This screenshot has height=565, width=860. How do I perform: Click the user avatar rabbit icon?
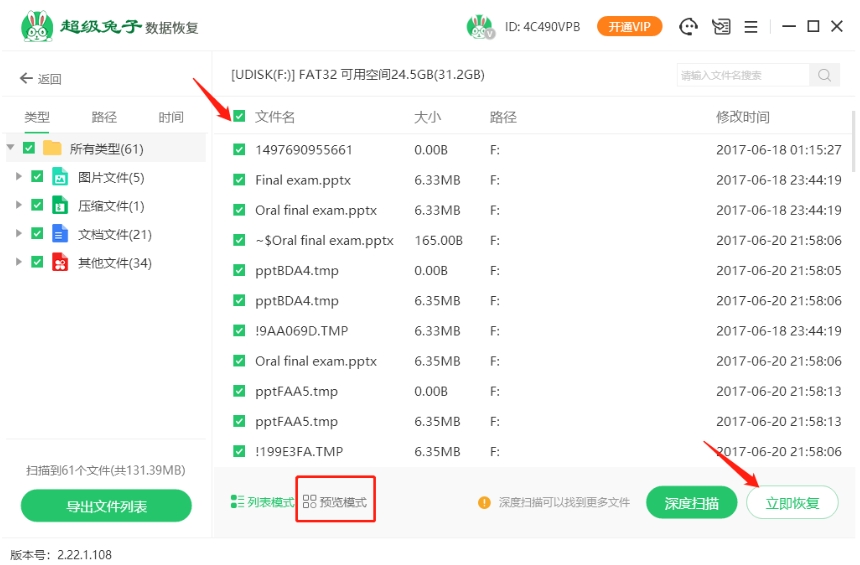pos(480,27)
